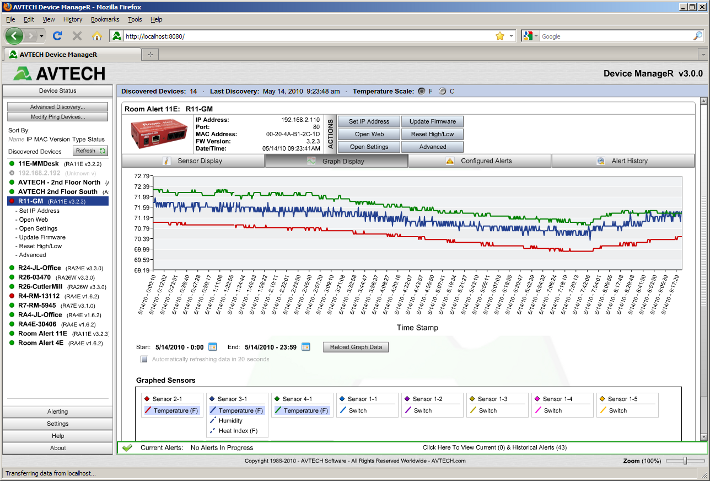
Task: Refresh the discovered devices list
Action: click(x=90, y=151)
